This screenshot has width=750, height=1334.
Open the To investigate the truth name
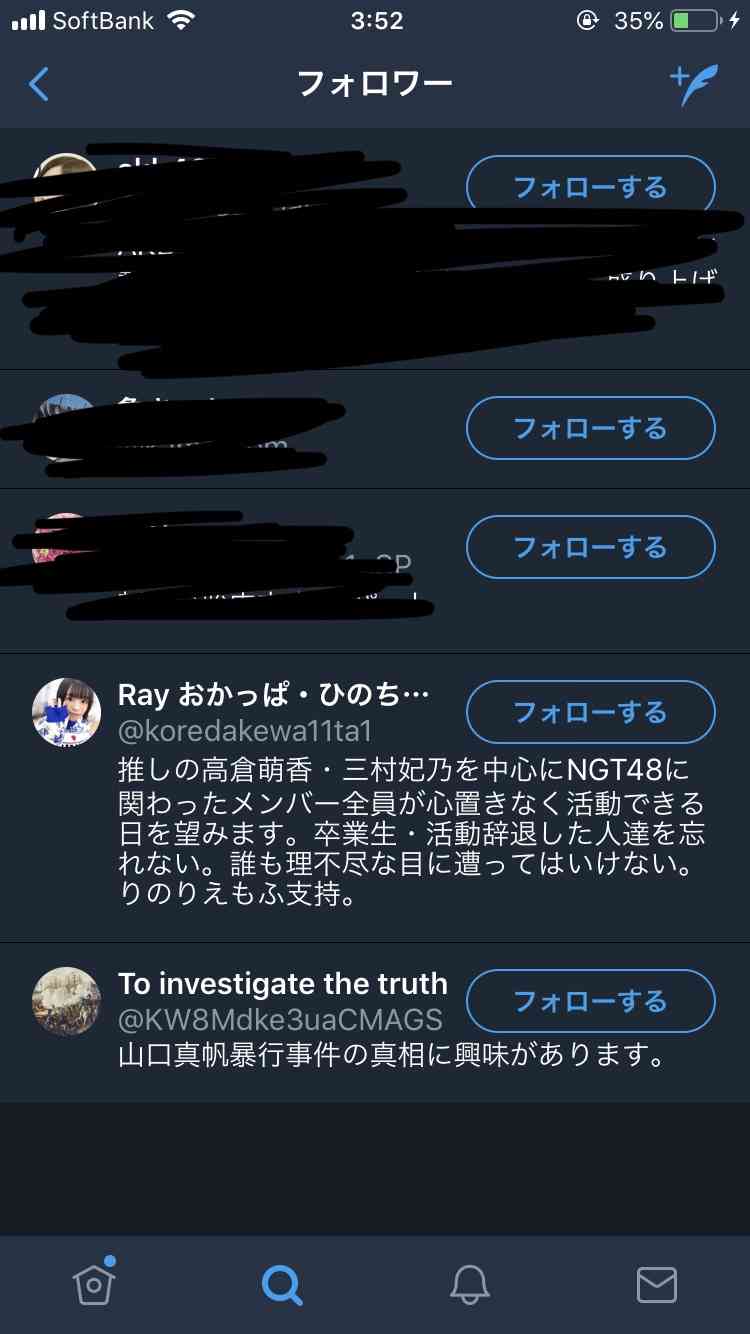[283, 984]
